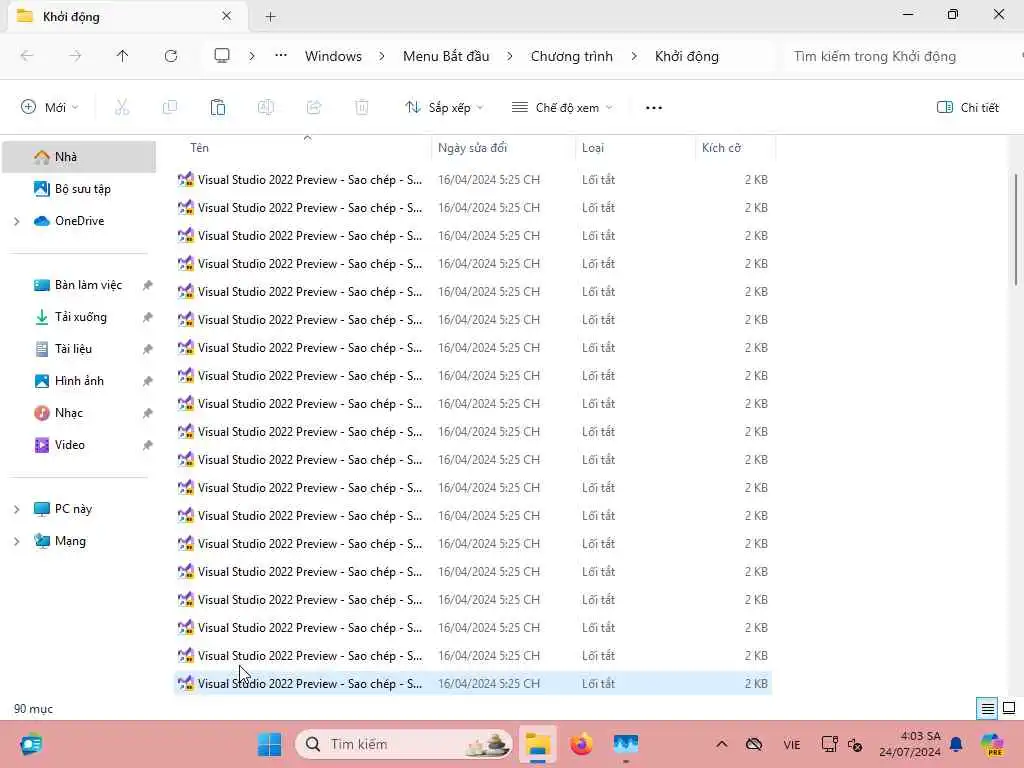Open Hình ảnh in sidebar
The height and width of the screenshot is (768, 1024).
pos(79,381)
